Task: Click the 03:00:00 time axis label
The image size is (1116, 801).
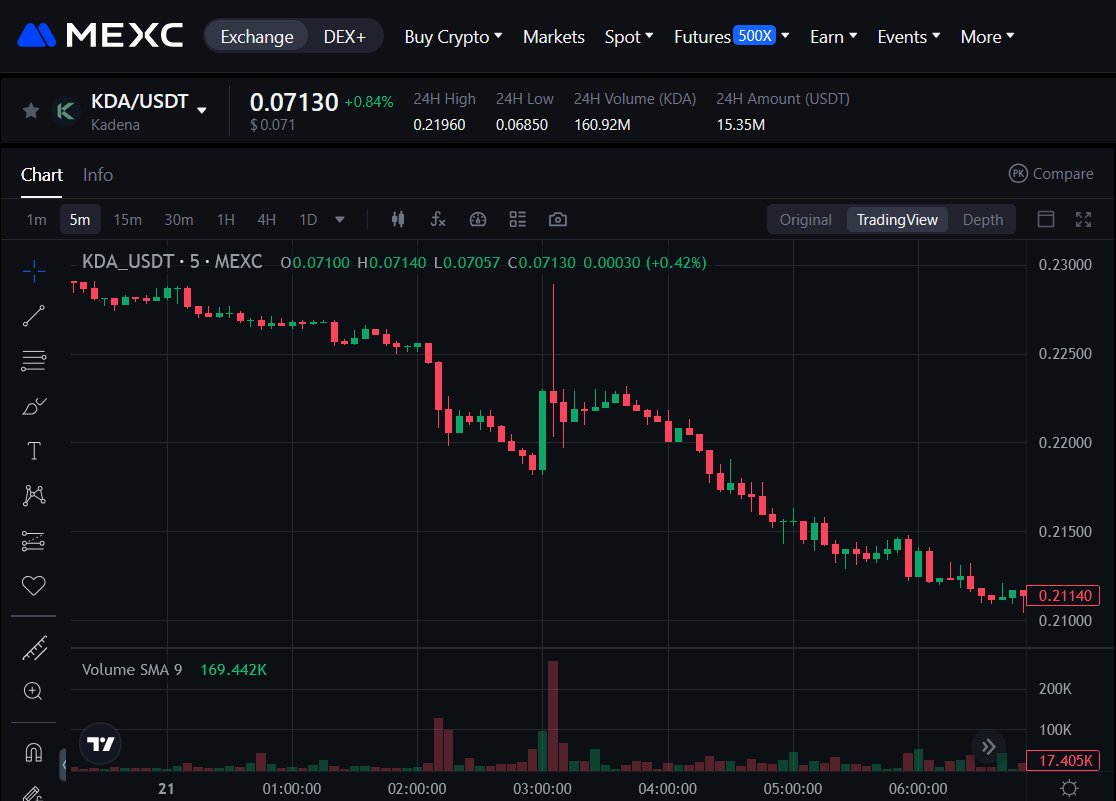Action: (x=542, y=788)
